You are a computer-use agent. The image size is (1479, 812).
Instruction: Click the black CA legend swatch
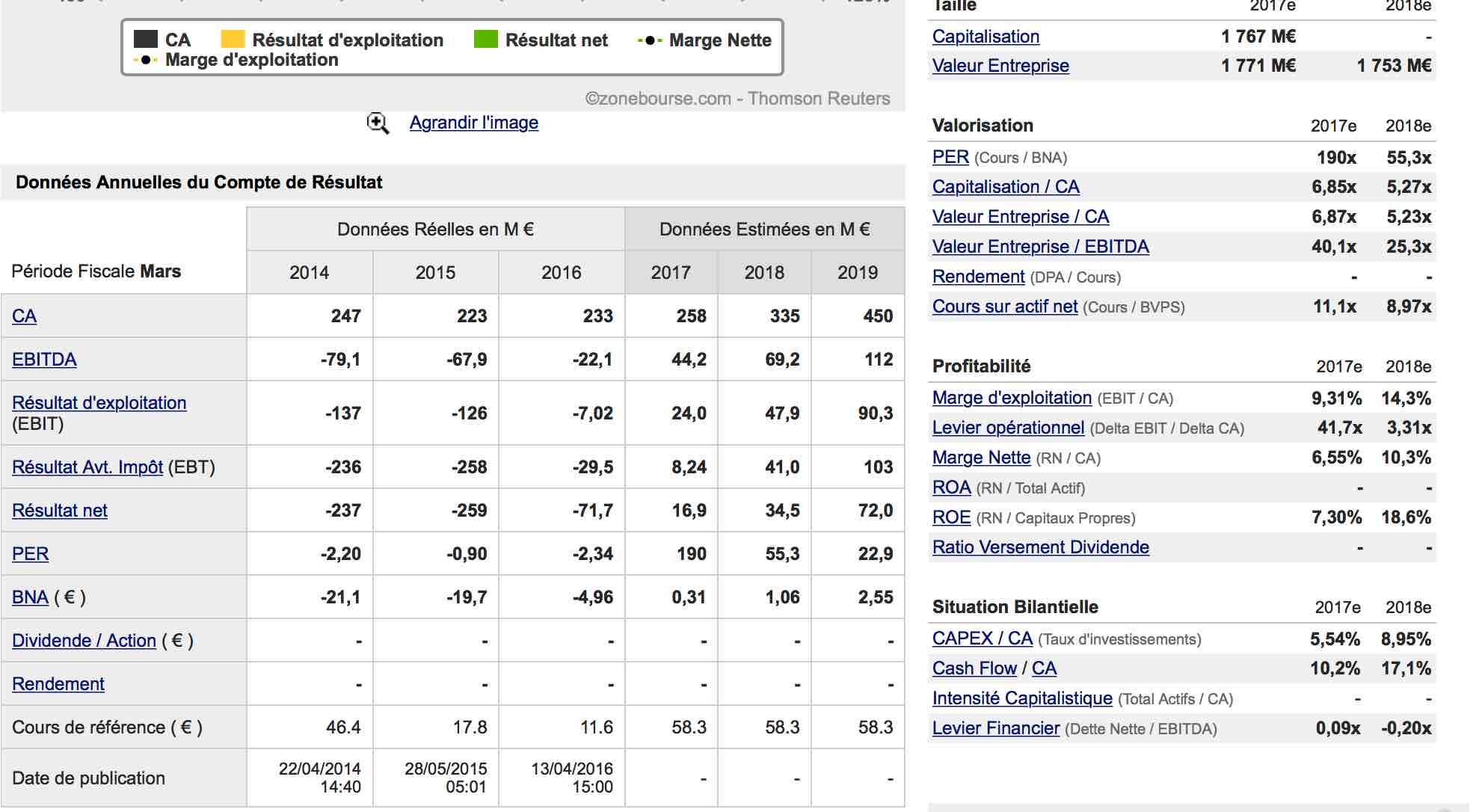(x=146, y=40)
